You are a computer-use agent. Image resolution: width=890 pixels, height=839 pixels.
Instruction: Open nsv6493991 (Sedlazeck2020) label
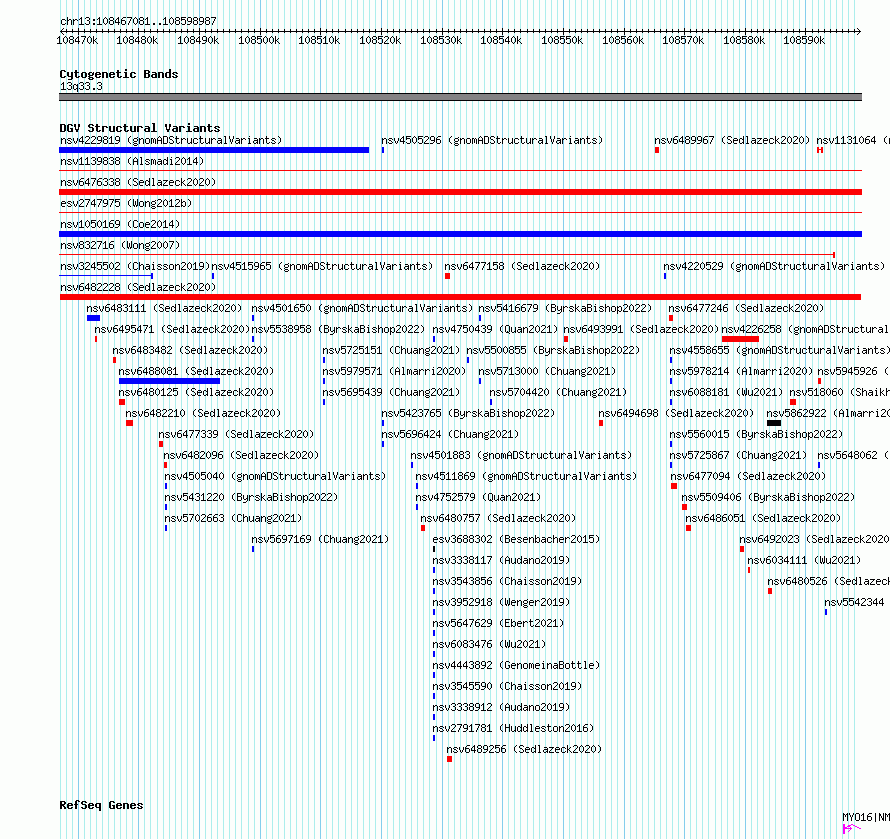pyautogui.click(x=641, y=329)
